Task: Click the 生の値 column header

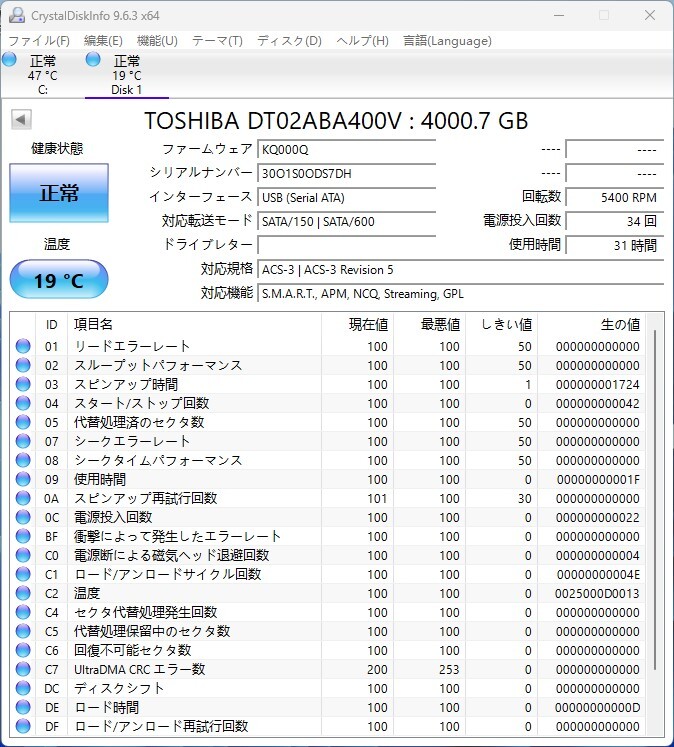Action: point(591,324)
